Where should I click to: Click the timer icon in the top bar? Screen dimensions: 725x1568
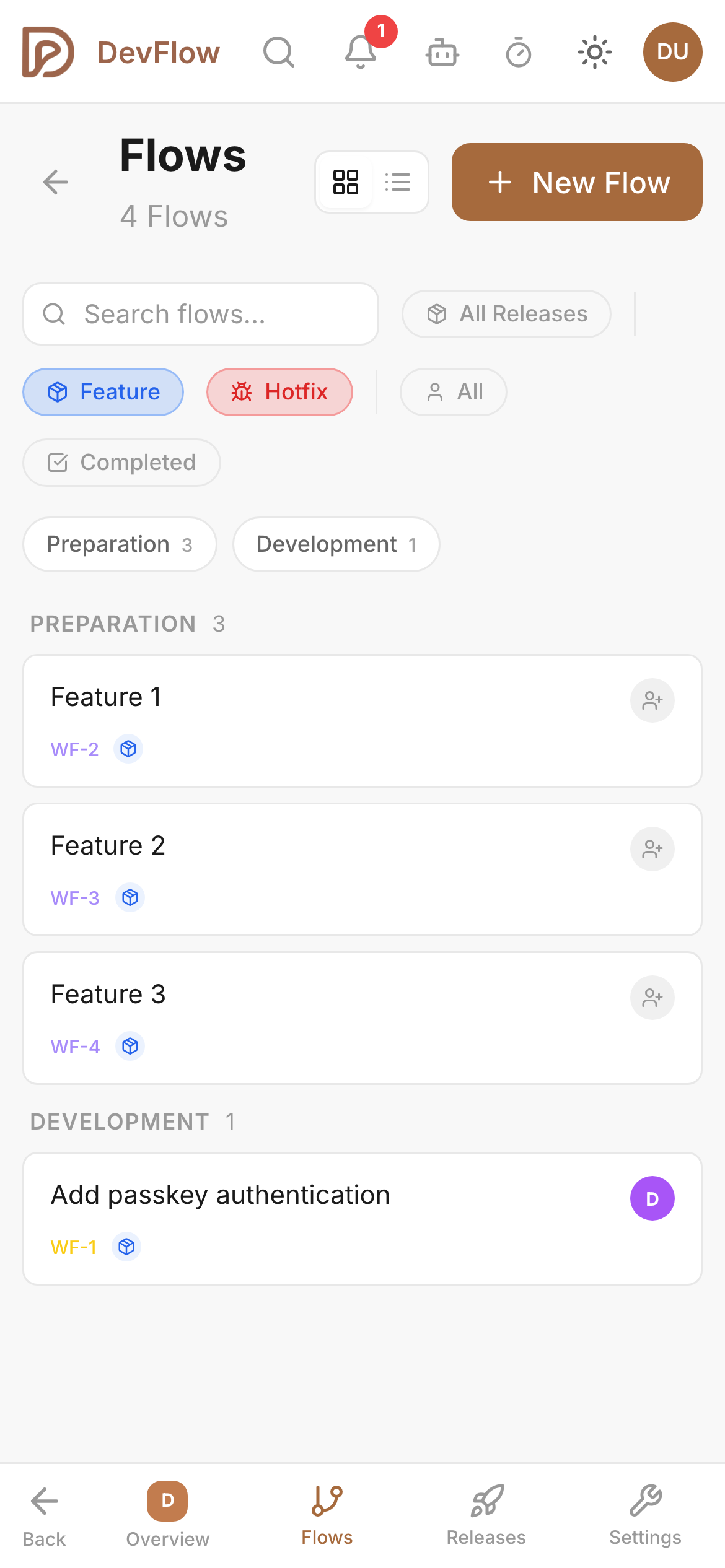coord(519,53)
